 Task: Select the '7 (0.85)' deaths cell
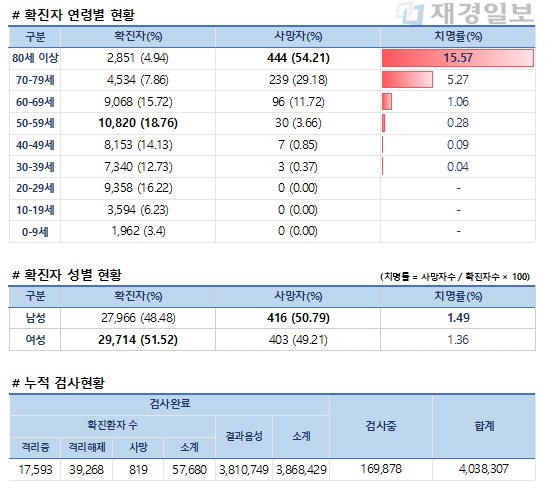(x=298, y=145)
